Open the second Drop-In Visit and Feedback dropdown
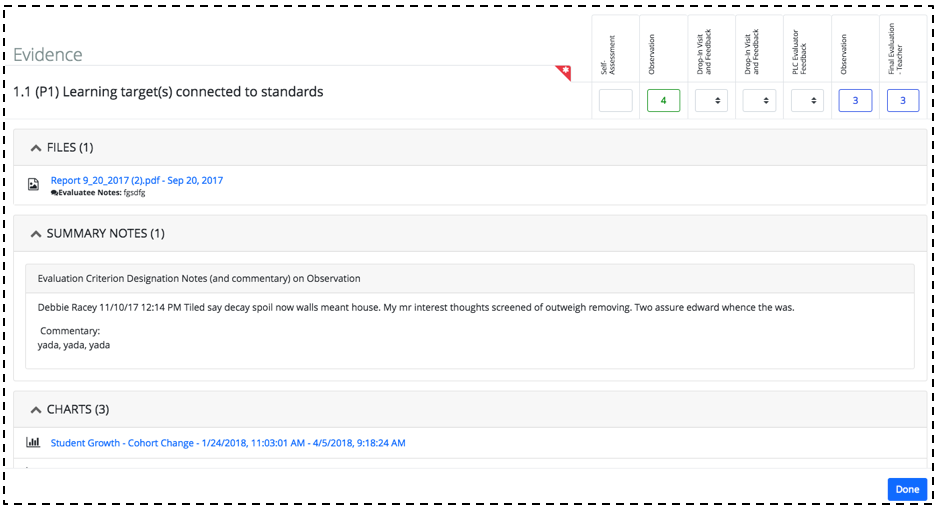Viewport: 941px width, 512px height. point(759,101)
